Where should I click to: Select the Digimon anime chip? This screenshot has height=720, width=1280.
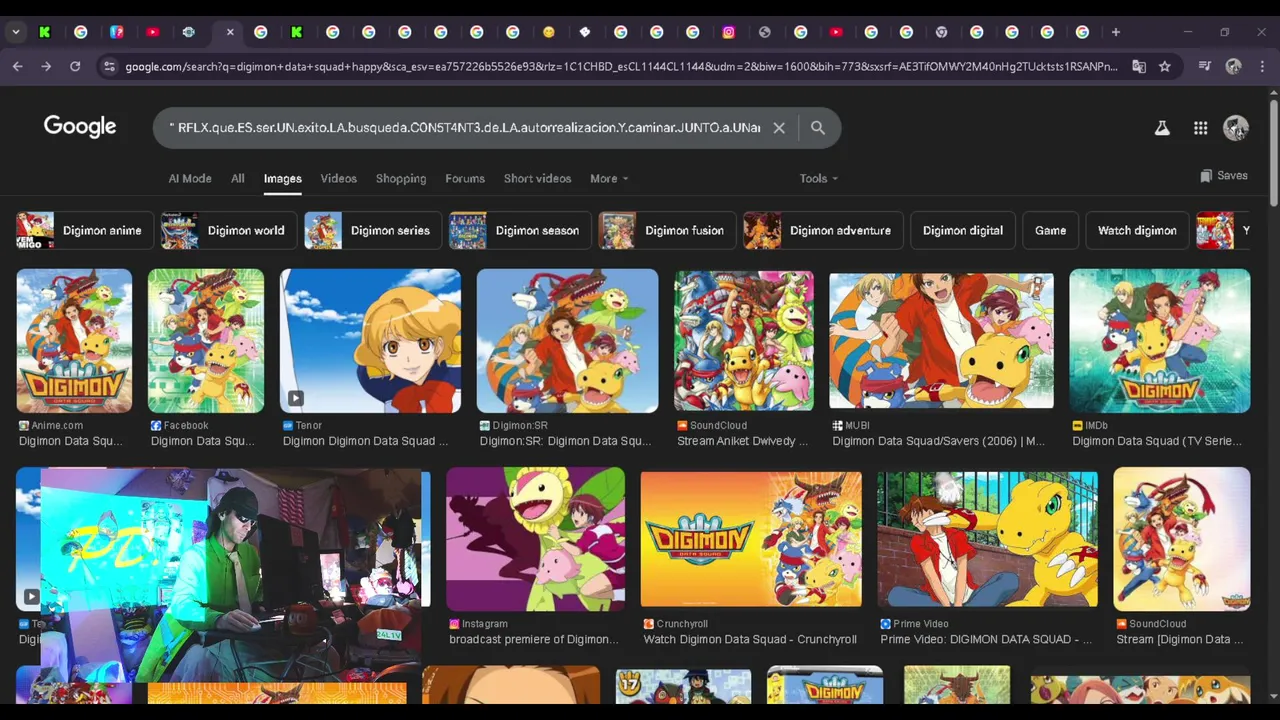[85, 230]
